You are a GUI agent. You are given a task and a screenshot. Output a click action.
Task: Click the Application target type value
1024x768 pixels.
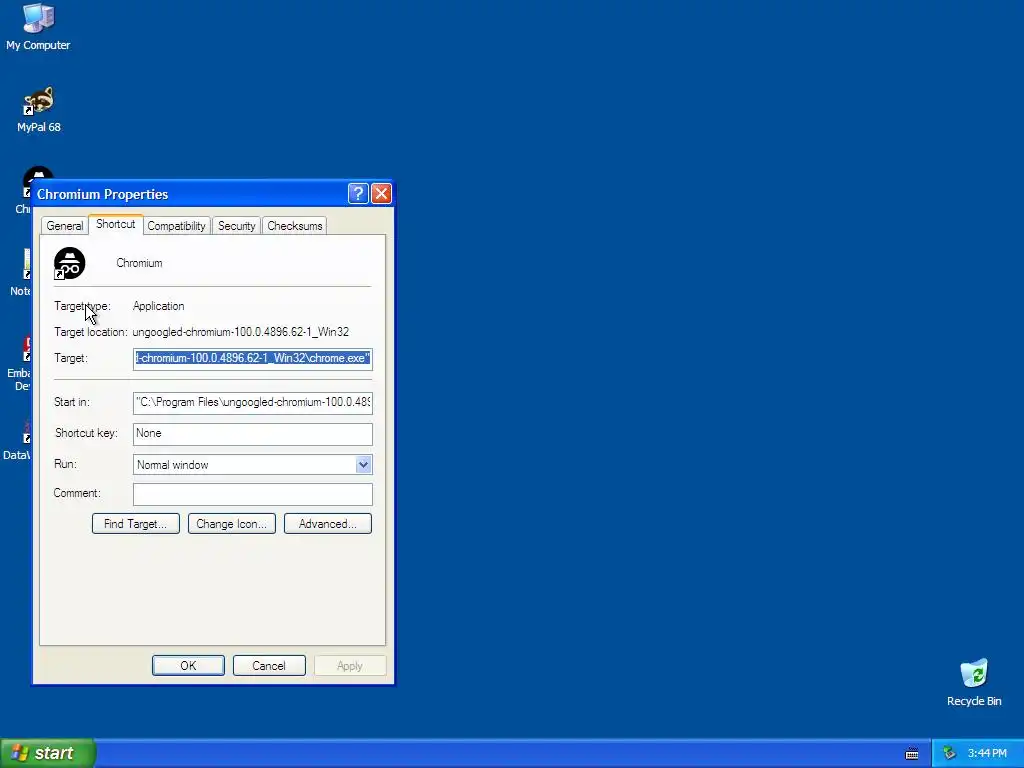coord(159,306)
